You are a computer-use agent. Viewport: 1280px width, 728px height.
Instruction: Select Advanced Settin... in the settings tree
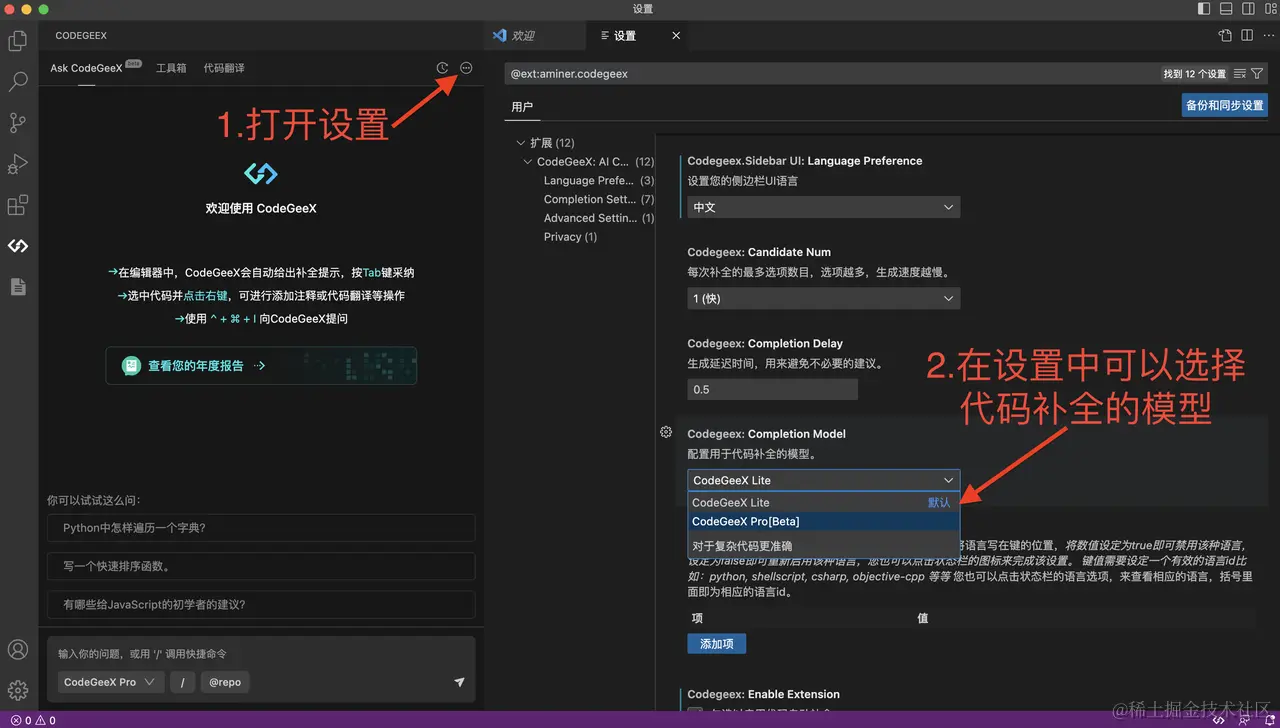click(599, 218)
